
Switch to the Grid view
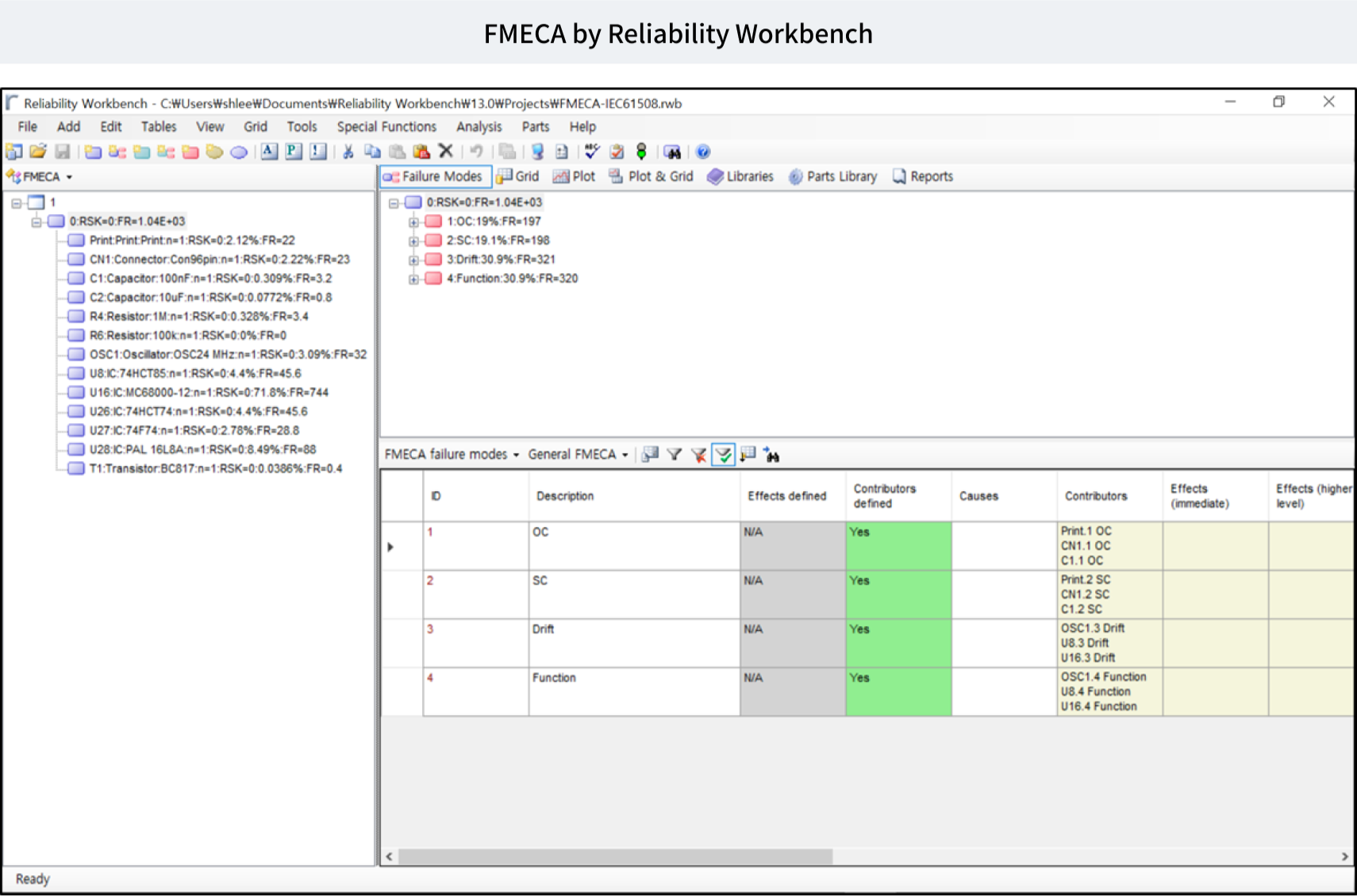pyautogui.click(x=517, y=176)
